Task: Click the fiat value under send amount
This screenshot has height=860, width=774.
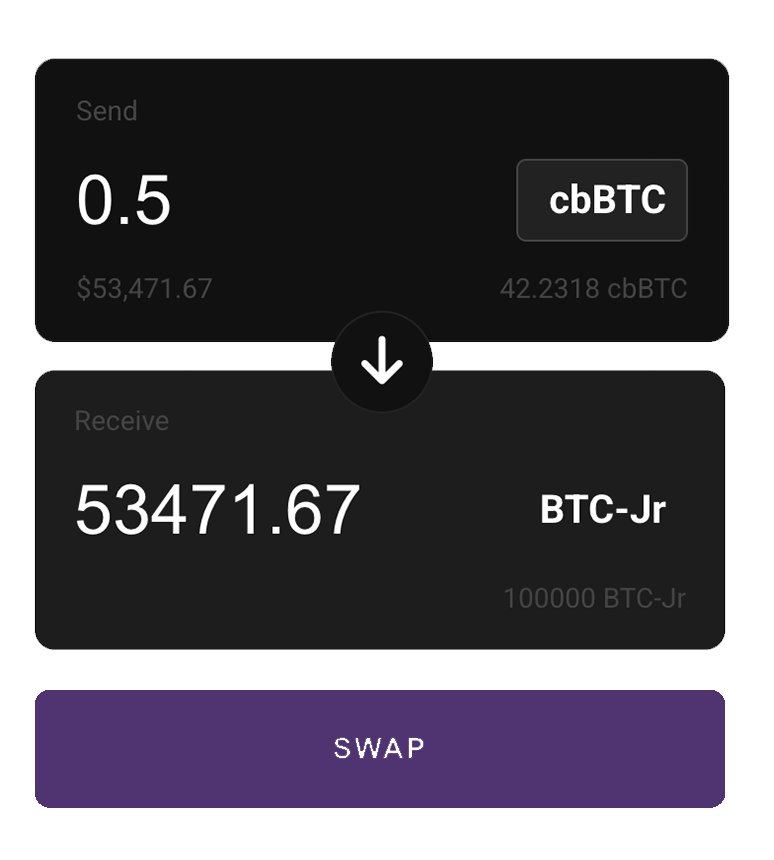Action: click(x=144, y=289)
